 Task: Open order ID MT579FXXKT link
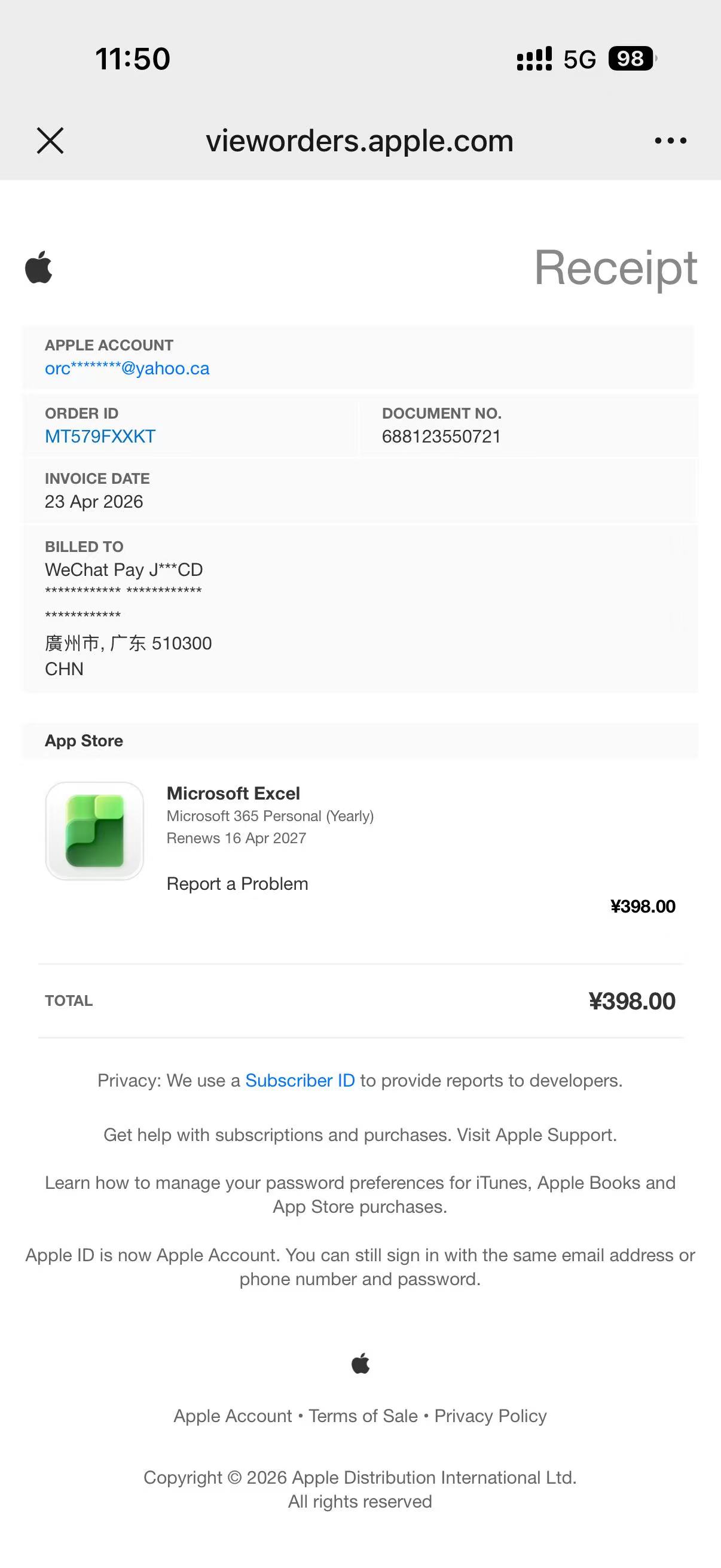(100, 437)
